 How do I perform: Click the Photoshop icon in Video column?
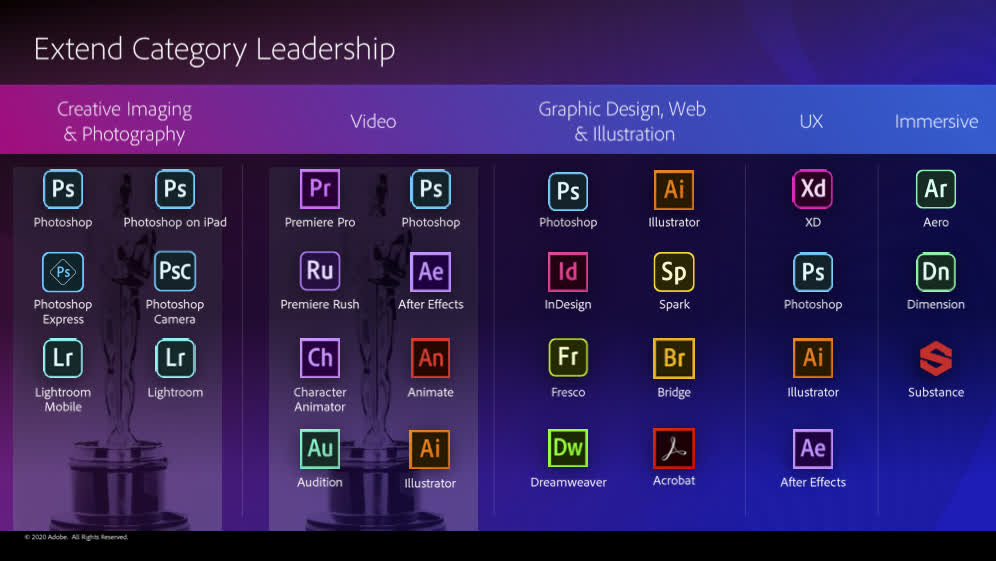431,189
